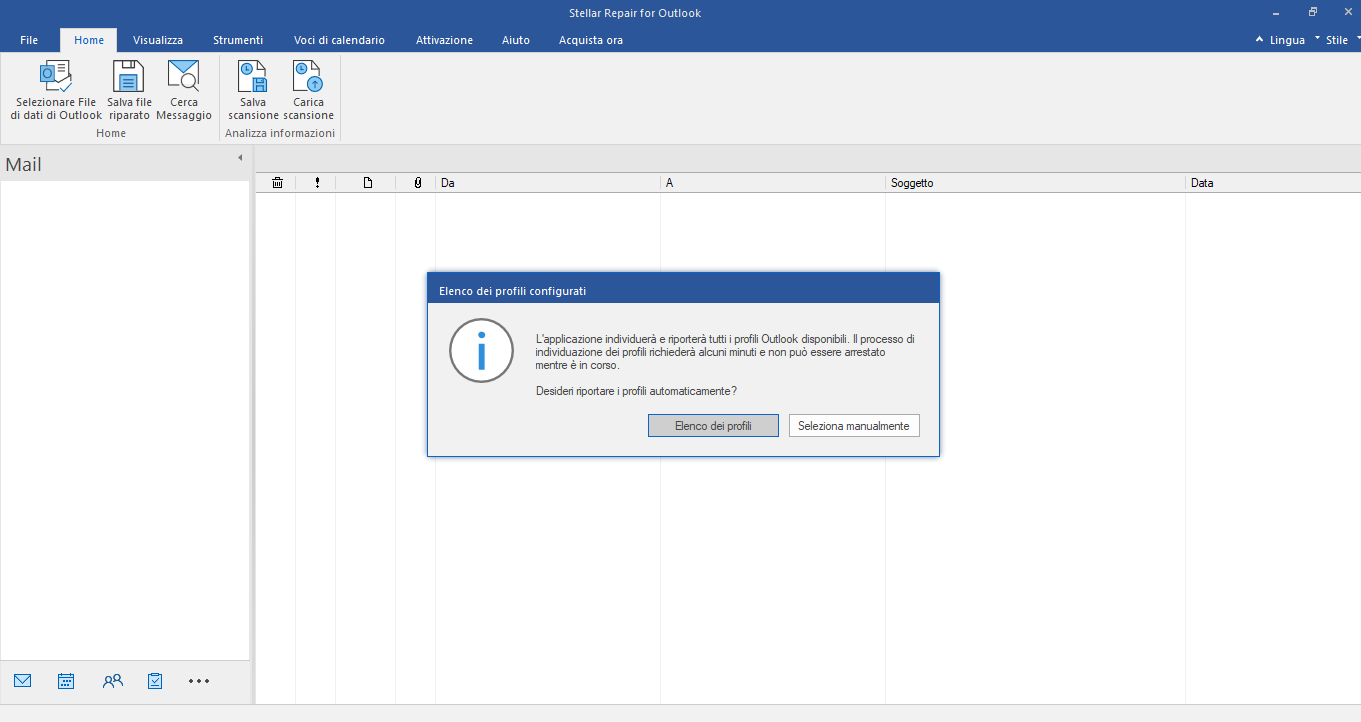Open tasks clipboard icon in bottom pane

(x=155, y=681)
